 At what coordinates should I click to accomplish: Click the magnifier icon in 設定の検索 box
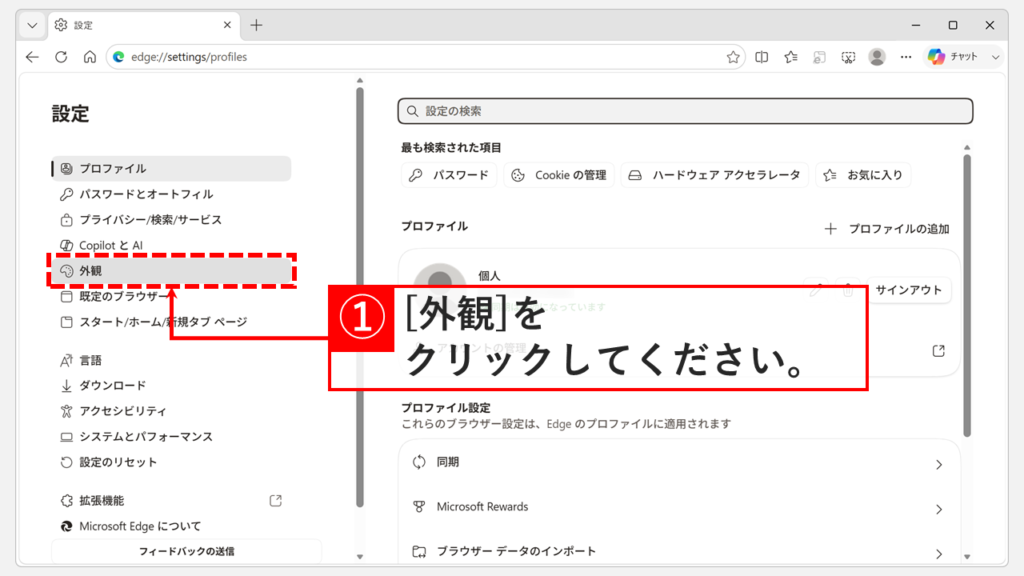tap(413, 111)
